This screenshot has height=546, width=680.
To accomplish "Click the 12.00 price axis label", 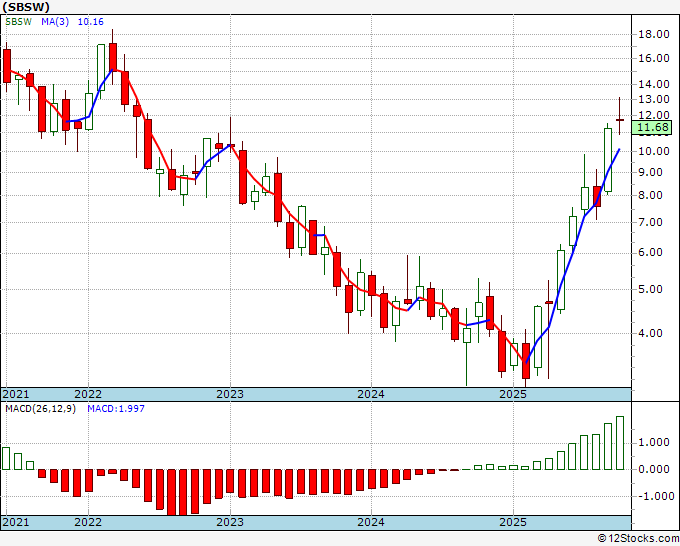I will point(654,115).
